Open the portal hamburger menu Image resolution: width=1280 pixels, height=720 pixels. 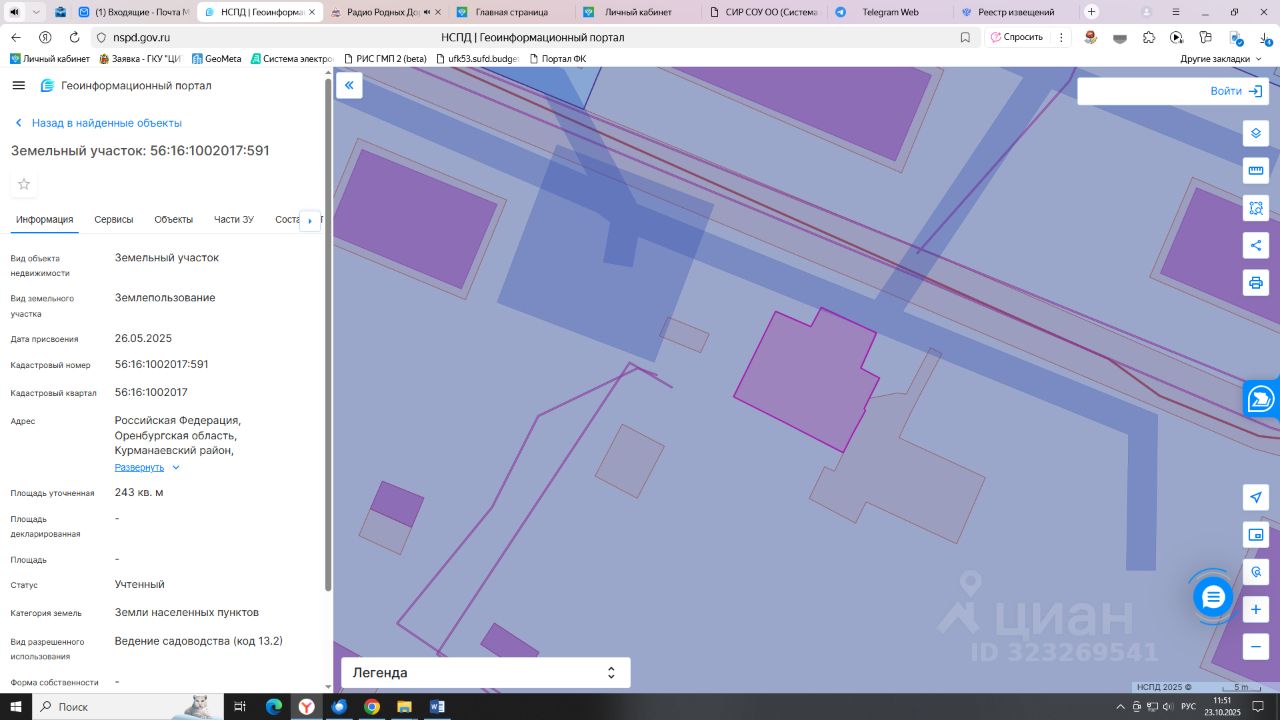pyautogui.click(x=18, y=85)
